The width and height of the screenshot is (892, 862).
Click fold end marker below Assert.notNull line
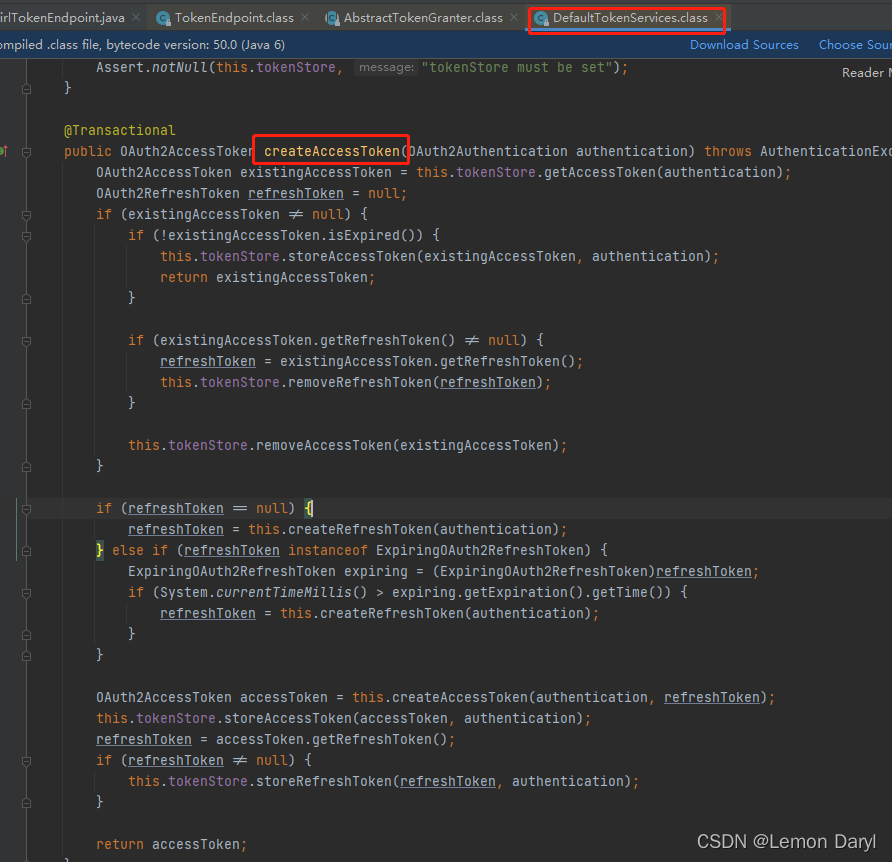click(x=26, y=89)
